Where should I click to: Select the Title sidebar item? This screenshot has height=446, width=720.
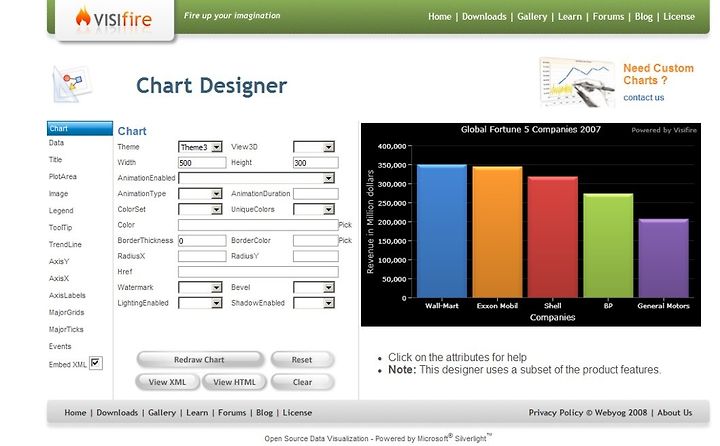[56, 160]
